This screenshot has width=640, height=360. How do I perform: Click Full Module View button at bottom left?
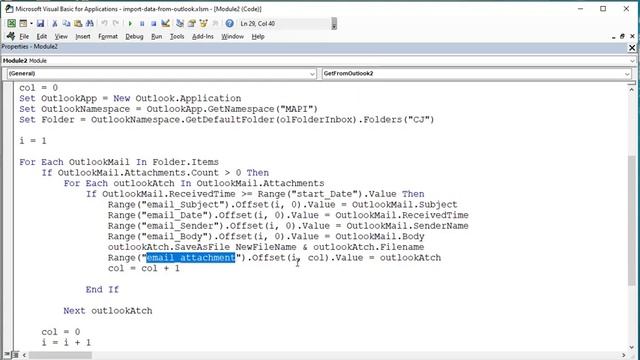tap(15, 355)
